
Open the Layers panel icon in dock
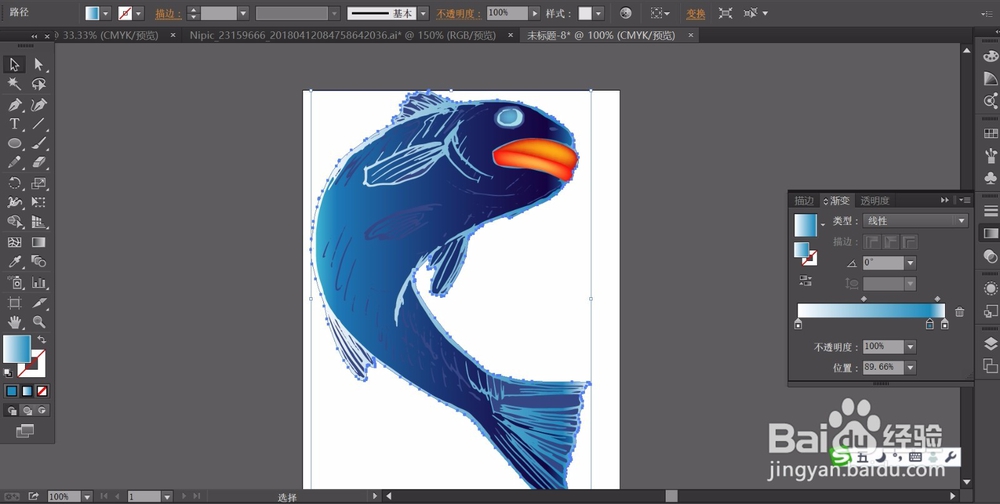[x=990, y=345]
